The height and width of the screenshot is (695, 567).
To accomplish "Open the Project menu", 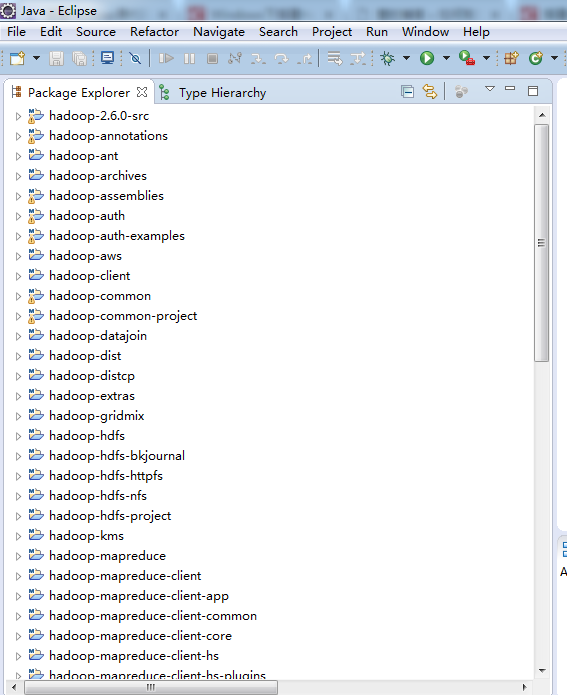I will point(332,32).
